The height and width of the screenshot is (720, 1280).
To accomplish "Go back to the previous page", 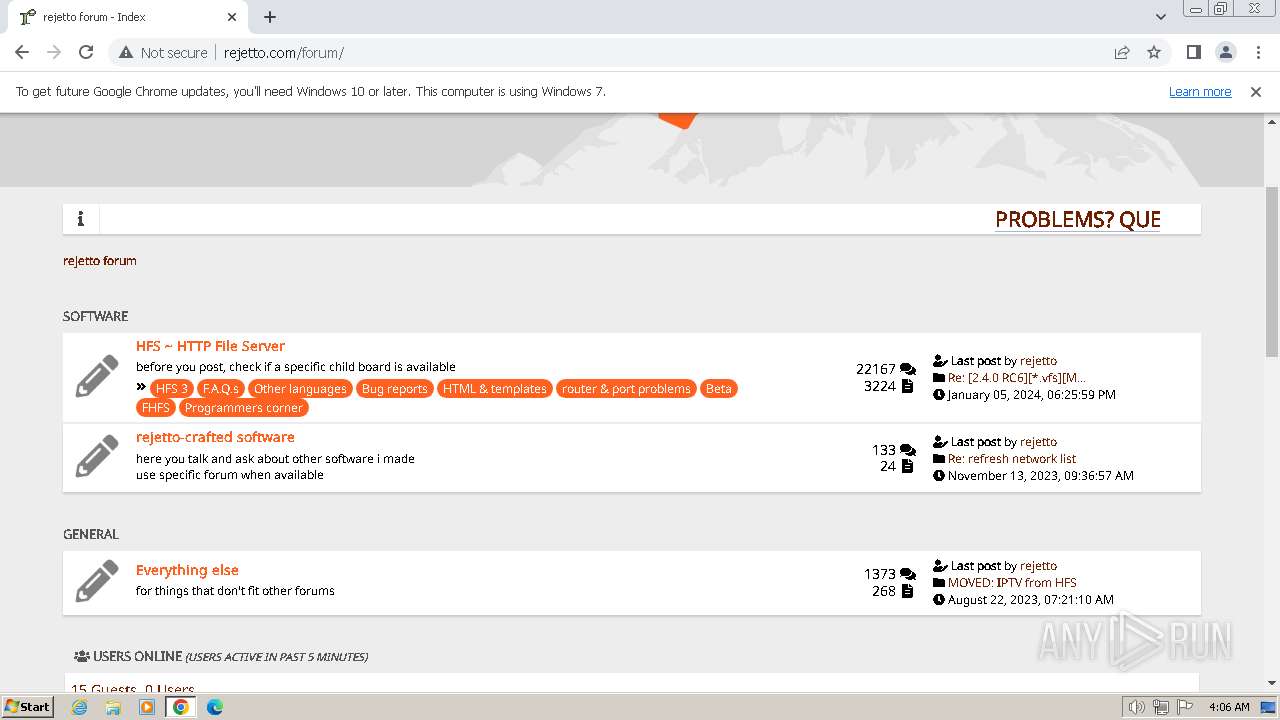I will (x=22, y=52).
